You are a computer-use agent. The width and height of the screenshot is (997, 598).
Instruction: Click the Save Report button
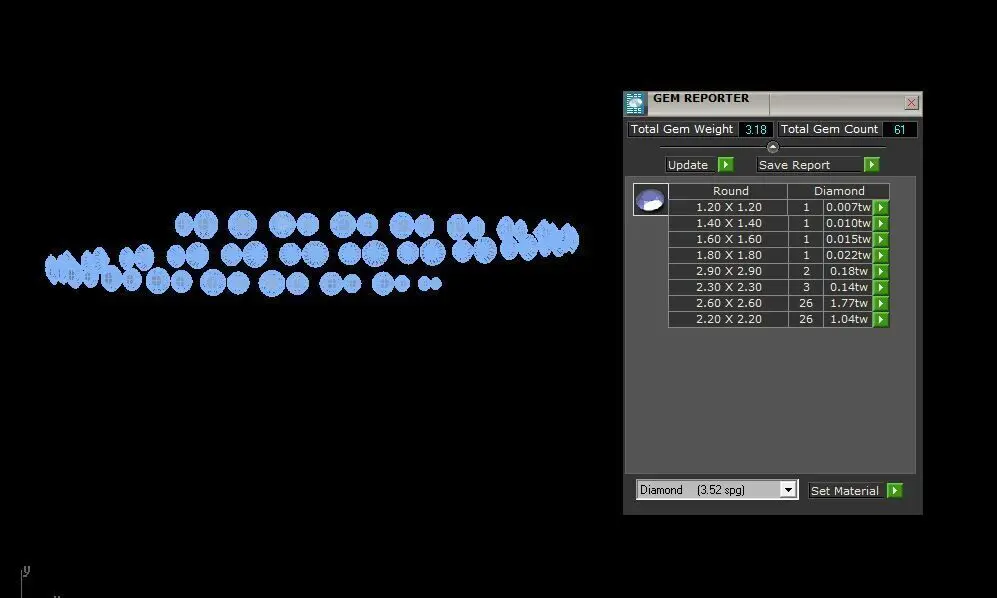tap(809, 165)
